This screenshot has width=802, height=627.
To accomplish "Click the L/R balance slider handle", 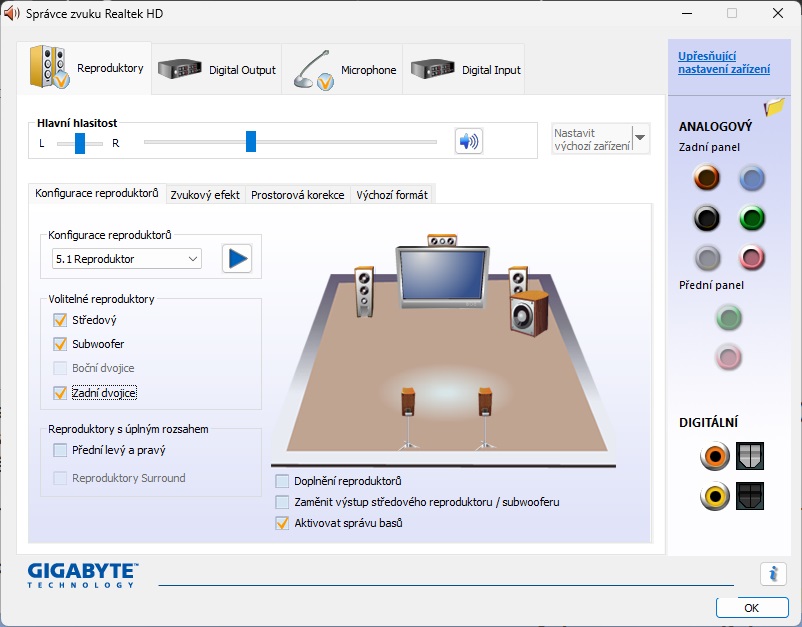I will point(80,144).
